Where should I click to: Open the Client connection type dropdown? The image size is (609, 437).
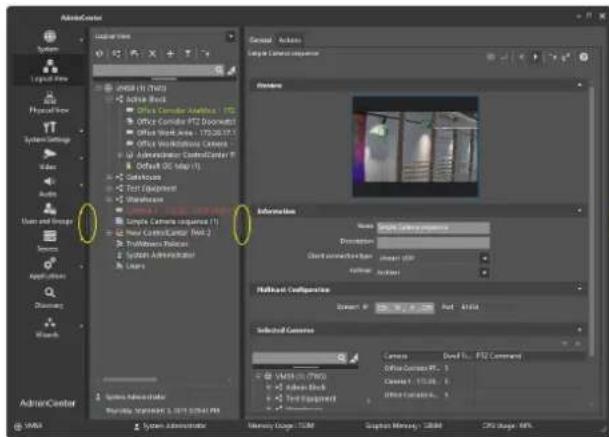coord(485,258)
